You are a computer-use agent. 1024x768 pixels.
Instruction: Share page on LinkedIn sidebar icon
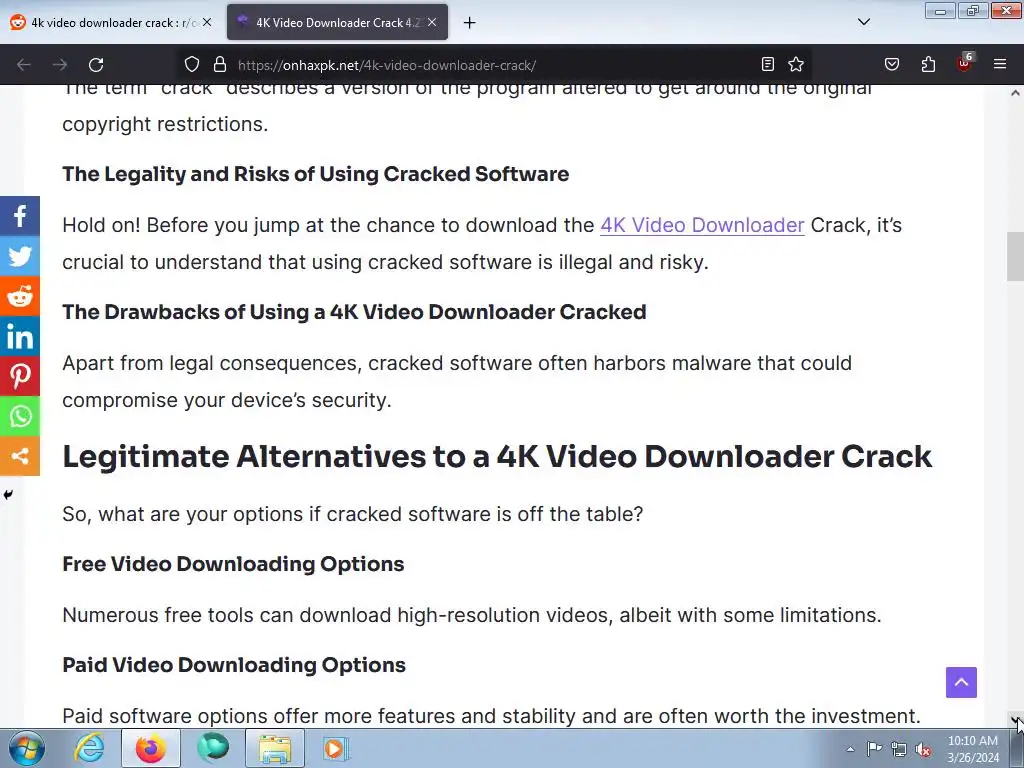[x=20, y=336]
